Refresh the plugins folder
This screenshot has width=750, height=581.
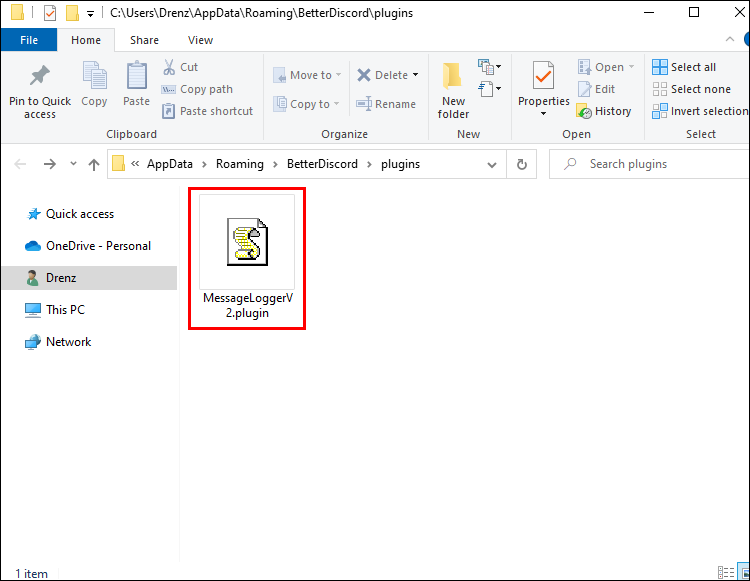[522, 164]
